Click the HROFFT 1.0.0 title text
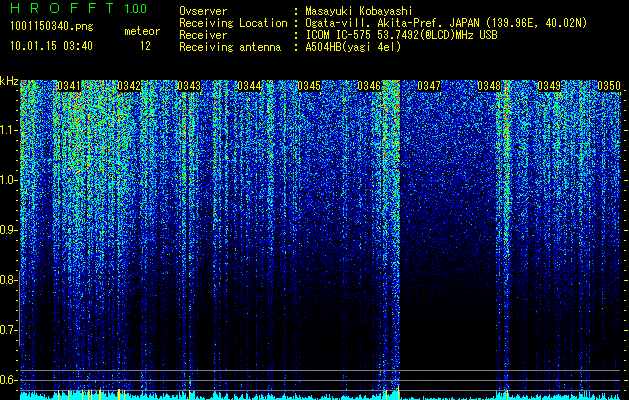This screenshot has height=400, width=629. pyautogui.click(x=78, y=8)
